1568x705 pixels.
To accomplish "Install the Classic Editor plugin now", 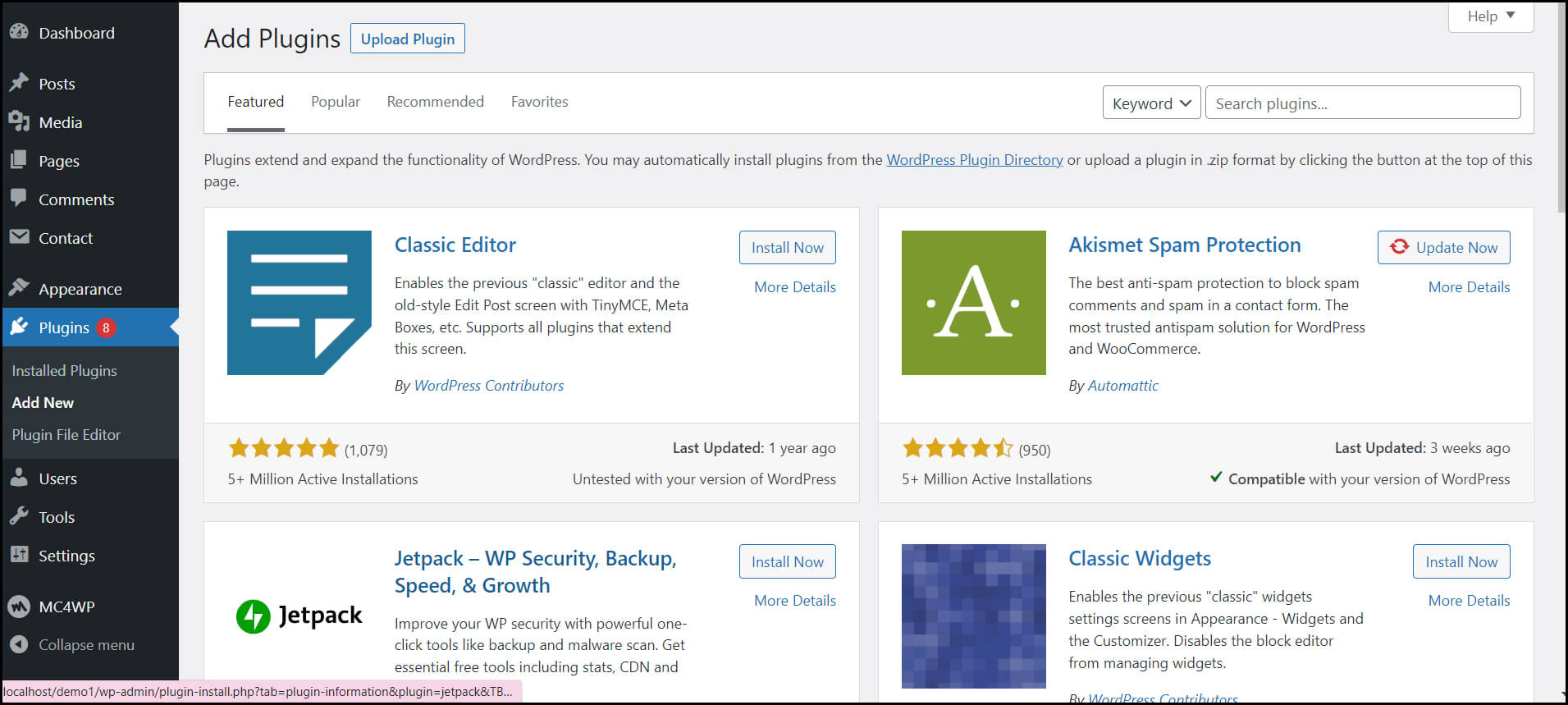I will [x=788, y=247].
